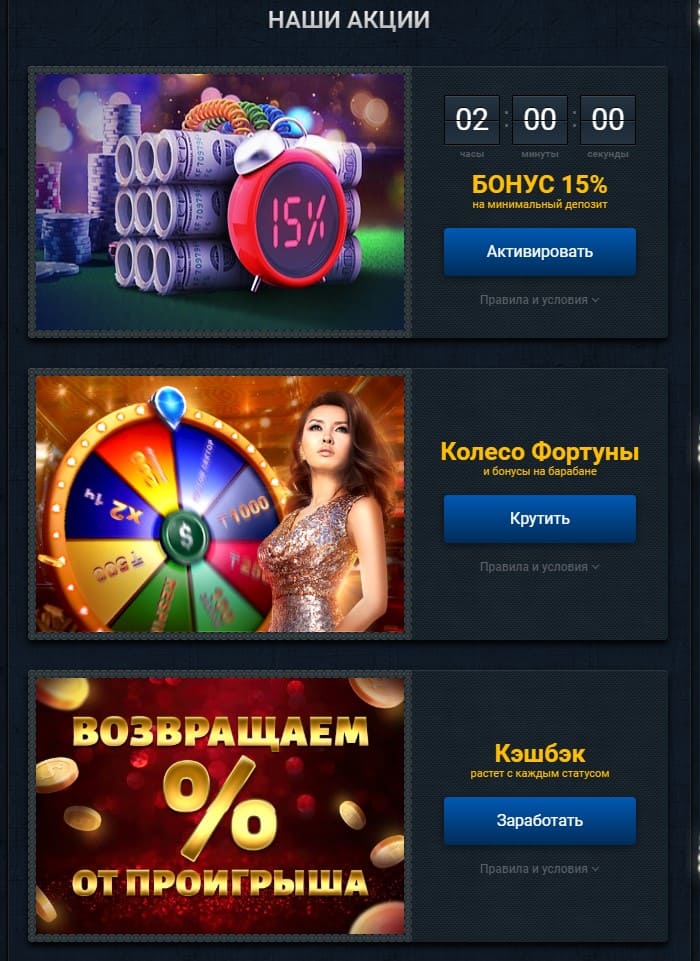The image size is (700, 961).
Task: Click the Колесо Фортуны title
Action: point(539,452)
